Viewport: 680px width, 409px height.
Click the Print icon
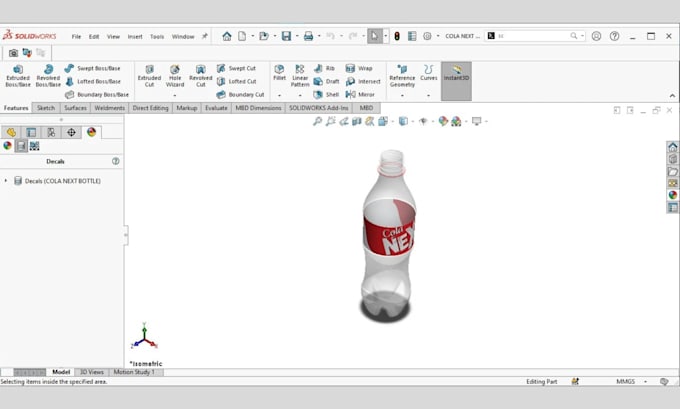pyautogui.click(x=308, y=36)
